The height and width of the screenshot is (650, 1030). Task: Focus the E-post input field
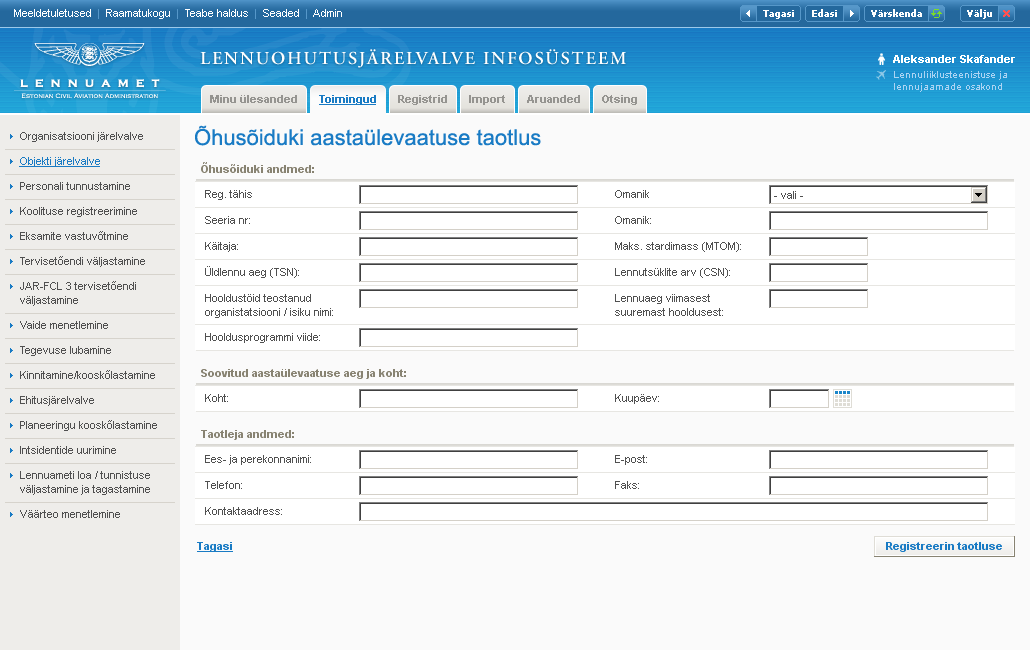coord(878,460)
